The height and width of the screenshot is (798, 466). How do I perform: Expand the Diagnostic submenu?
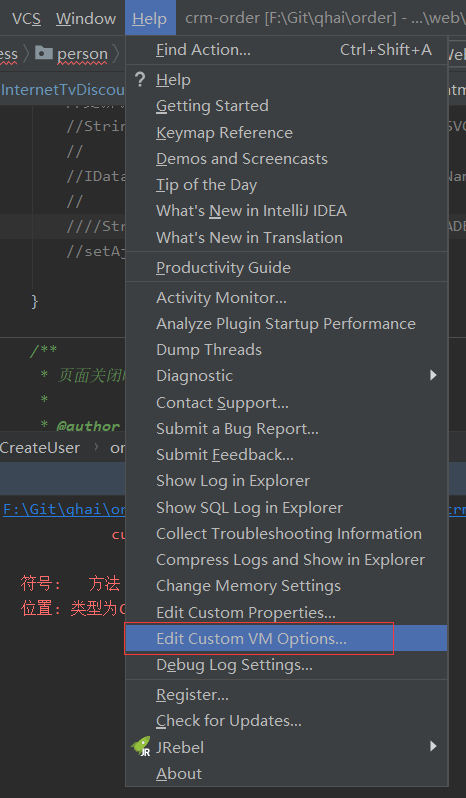click(x=286, y=376)
